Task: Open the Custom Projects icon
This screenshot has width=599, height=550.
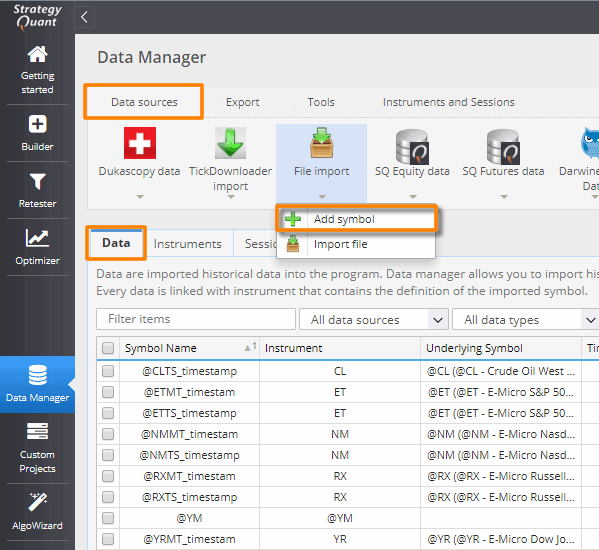Action: 37,431
